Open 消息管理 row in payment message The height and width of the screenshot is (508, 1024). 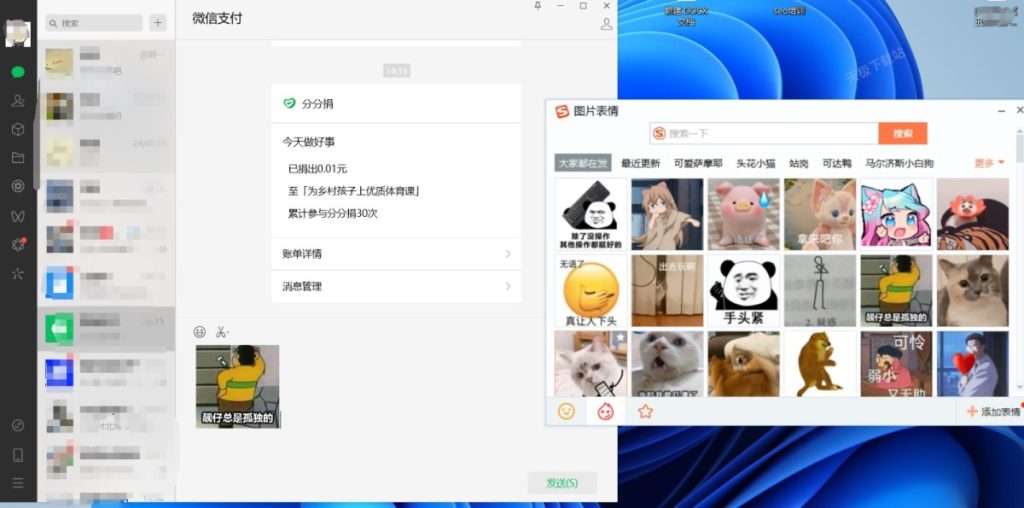(396, 286)
